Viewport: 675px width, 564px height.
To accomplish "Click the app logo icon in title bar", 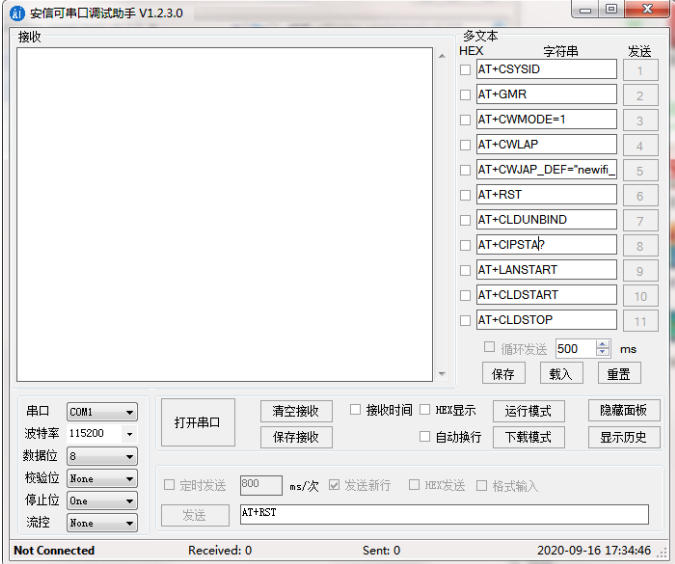I will 17,13.
